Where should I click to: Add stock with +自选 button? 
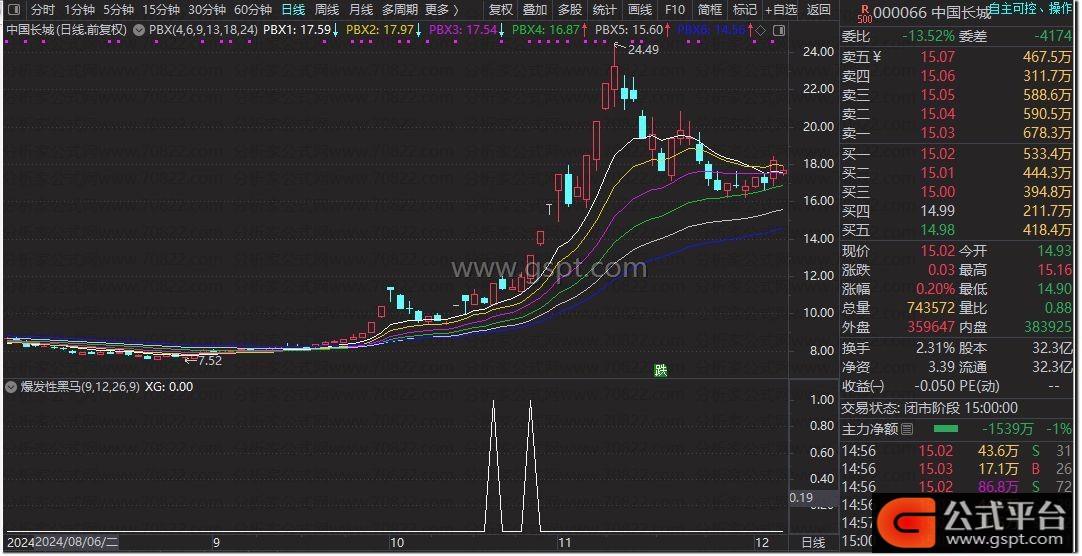(781, 10)
